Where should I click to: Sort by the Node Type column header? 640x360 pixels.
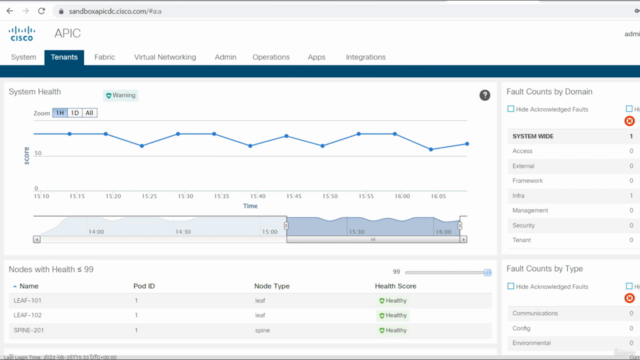tap(272, 286)
